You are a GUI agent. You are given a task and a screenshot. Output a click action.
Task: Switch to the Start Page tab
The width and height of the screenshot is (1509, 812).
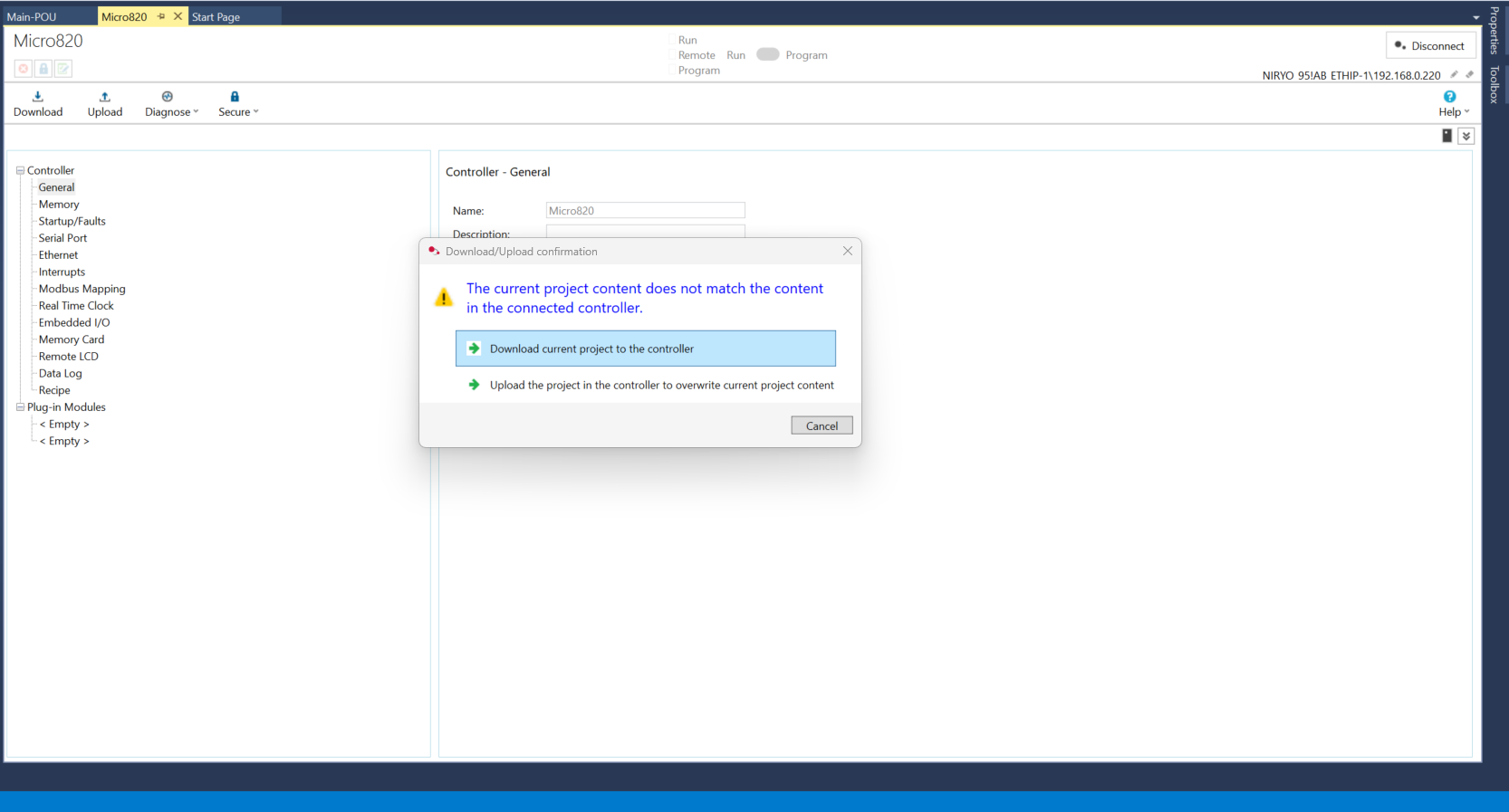[x=216, y=16]
